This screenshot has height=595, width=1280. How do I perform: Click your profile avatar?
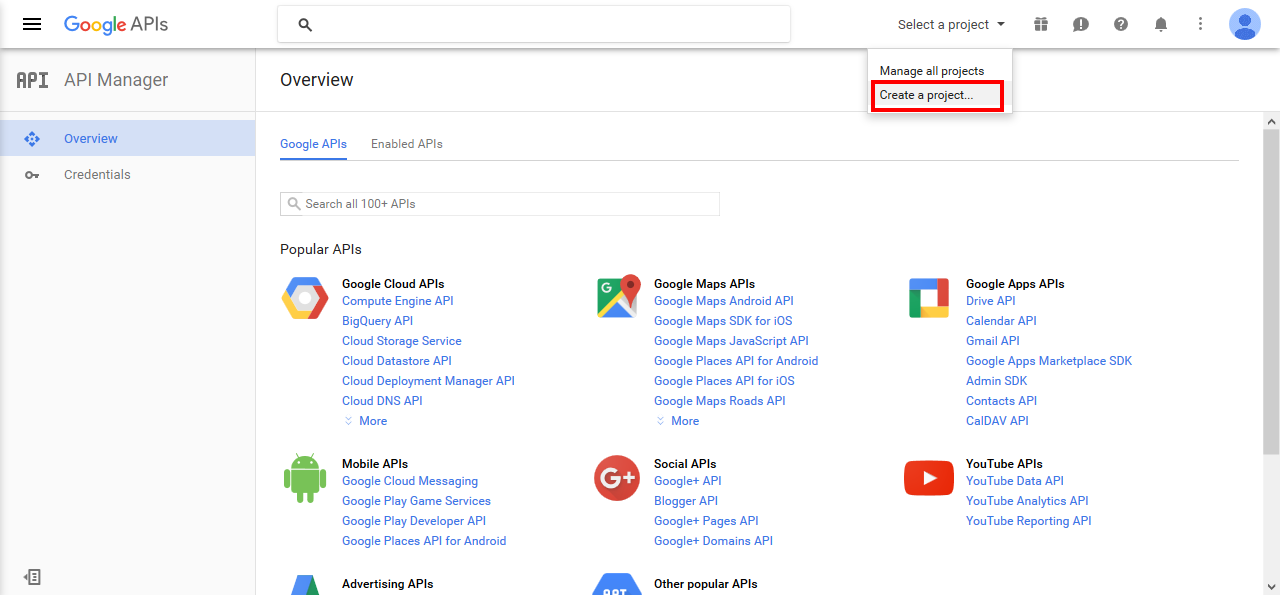coord(1244,24)
